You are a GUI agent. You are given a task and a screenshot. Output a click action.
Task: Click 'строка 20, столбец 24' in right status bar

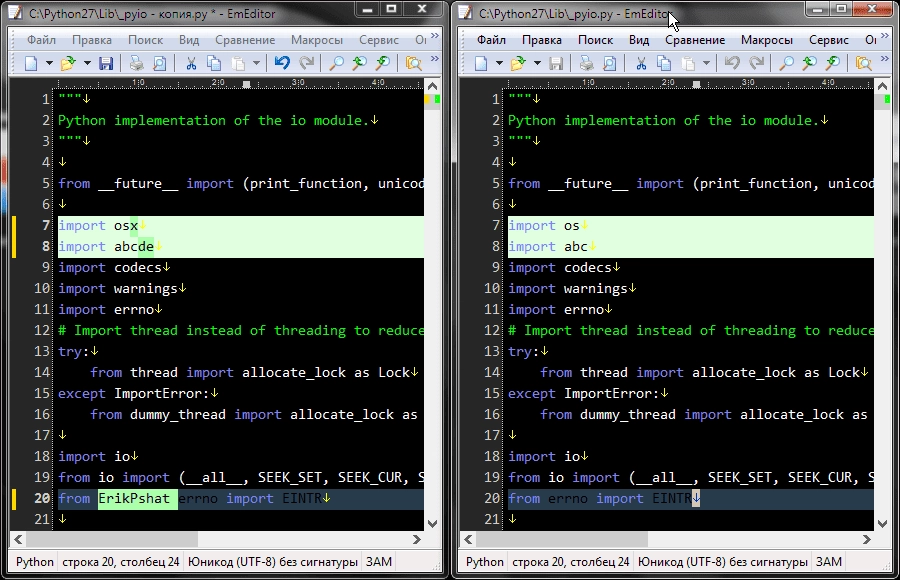[x=571, y=562]
